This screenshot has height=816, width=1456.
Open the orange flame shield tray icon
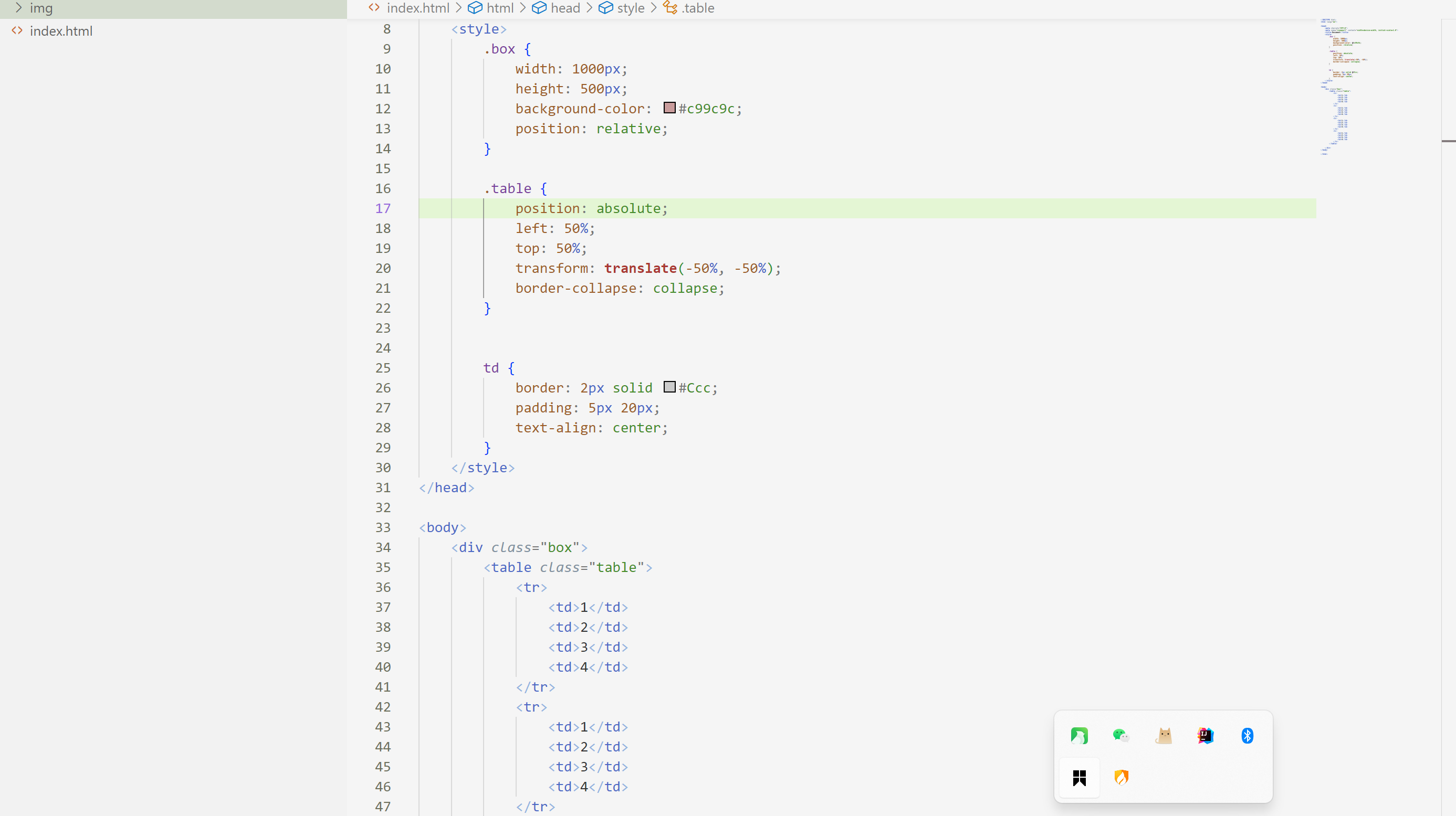click(x=1121, y=778)
